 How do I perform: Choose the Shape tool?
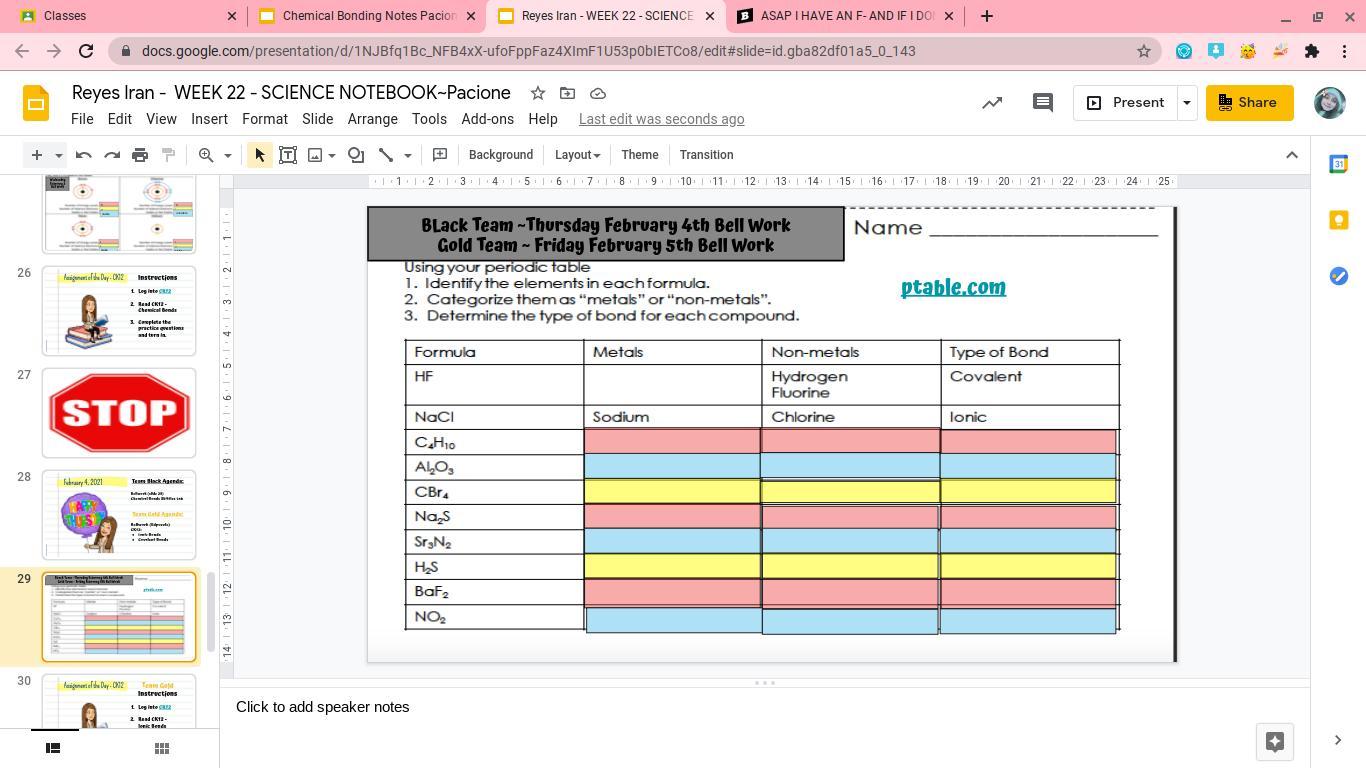356,155
